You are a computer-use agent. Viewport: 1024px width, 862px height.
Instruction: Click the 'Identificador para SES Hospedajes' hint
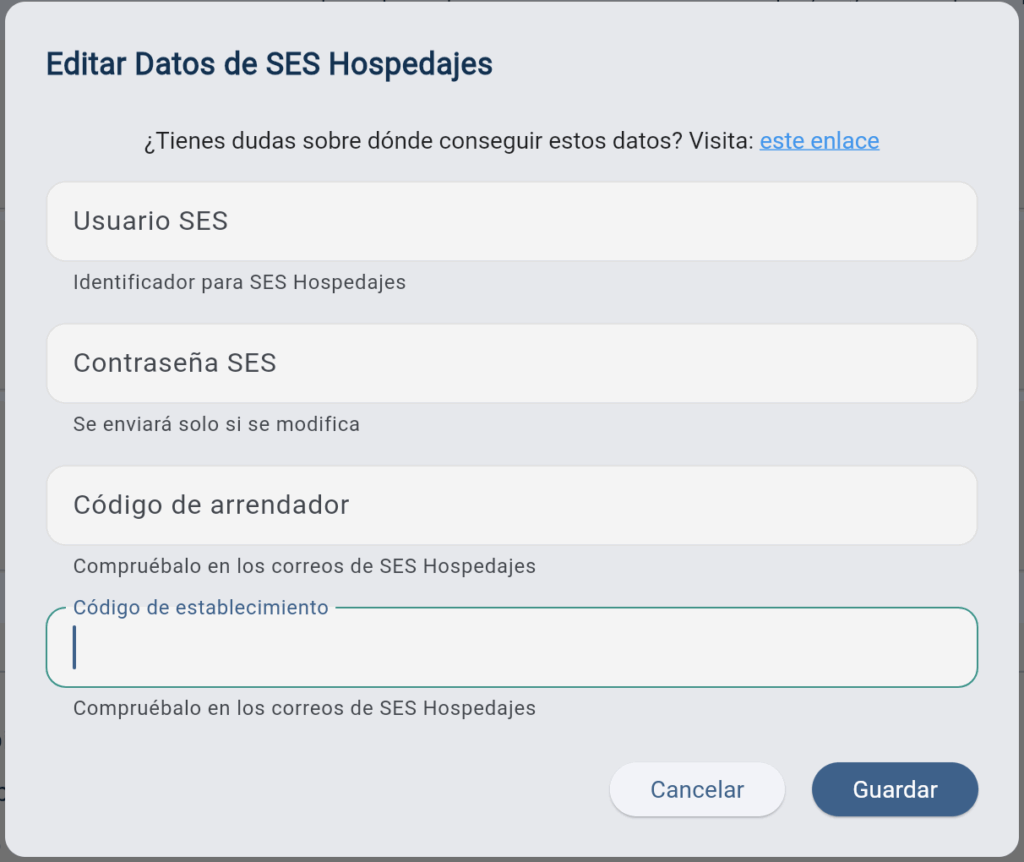tap(239, 282)
